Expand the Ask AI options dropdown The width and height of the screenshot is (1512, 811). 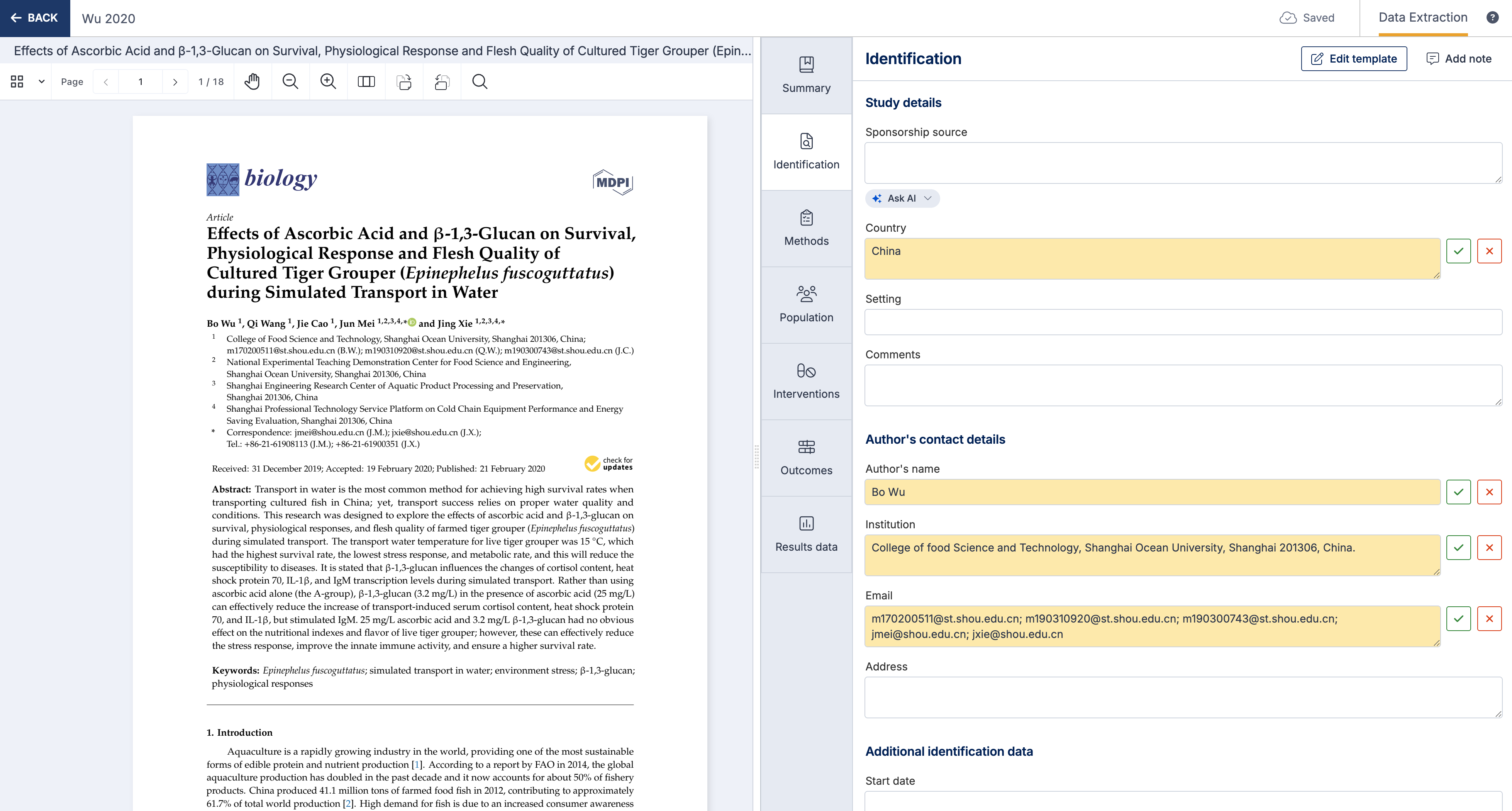pyautogui.click(x=929, y=199)
